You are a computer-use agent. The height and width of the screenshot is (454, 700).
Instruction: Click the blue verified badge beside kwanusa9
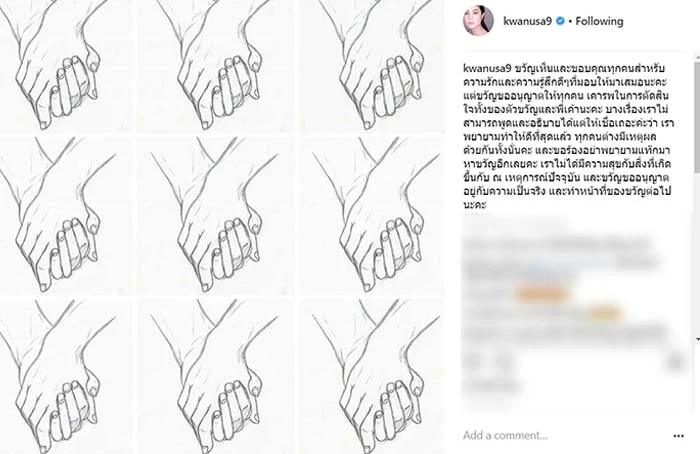(560, 21)
